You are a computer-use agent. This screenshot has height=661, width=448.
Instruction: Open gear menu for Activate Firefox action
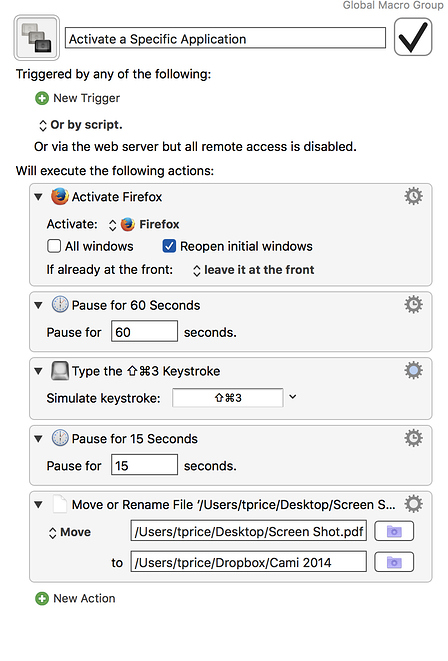[x=413, y=196]
